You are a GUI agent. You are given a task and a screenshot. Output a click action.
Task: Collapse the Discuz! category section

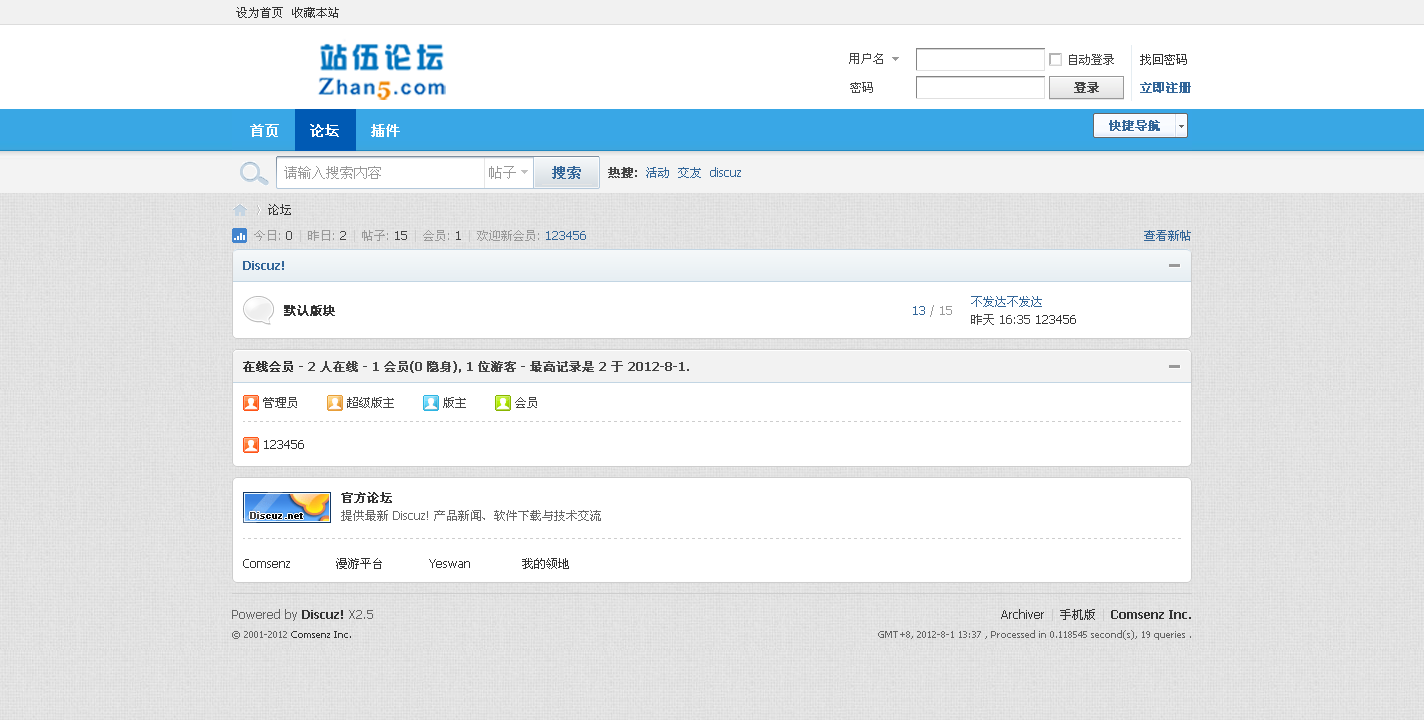(1174, 265)
